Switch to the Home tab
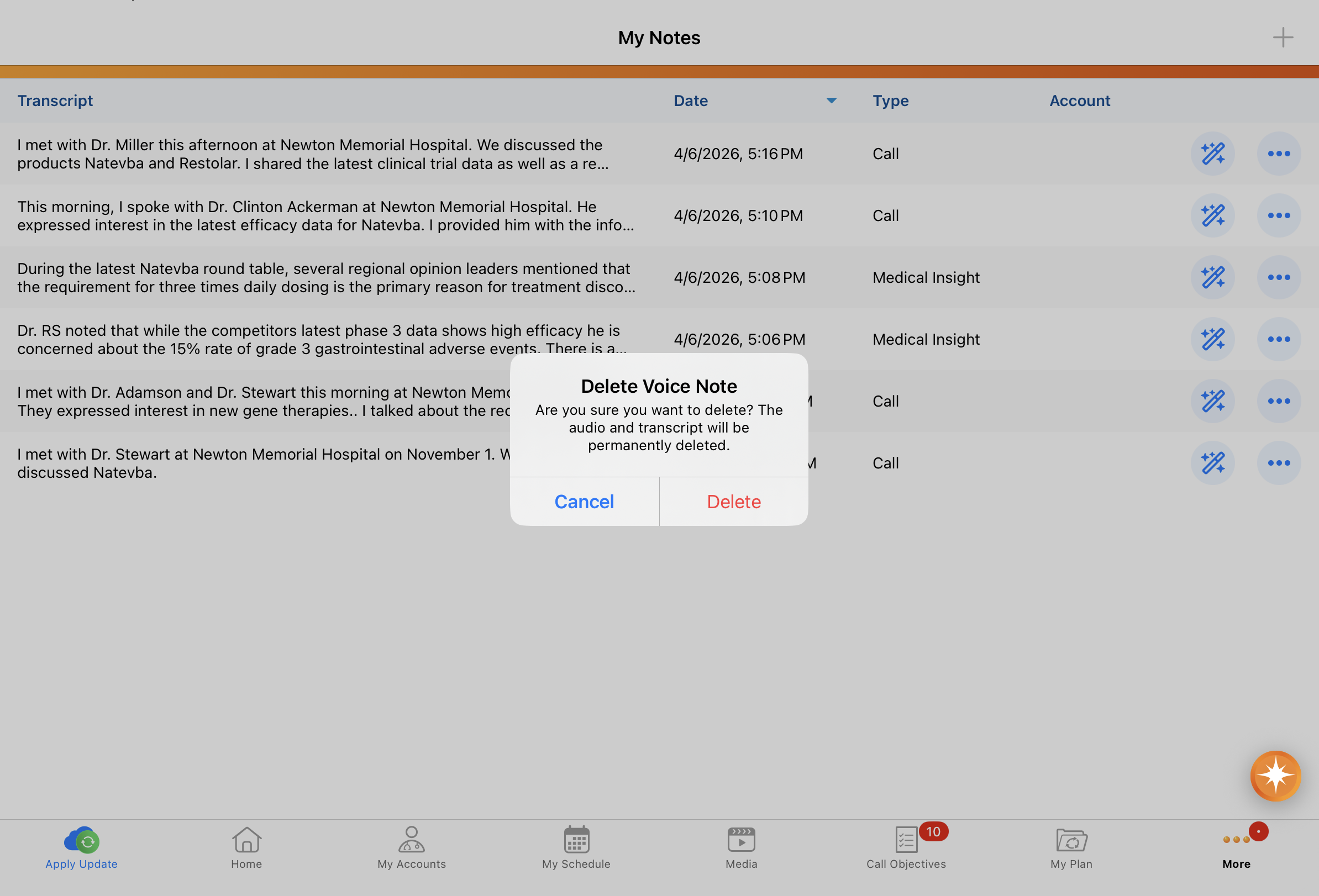This screenshot has width=1319, height=896. click(x=246, y=847)
